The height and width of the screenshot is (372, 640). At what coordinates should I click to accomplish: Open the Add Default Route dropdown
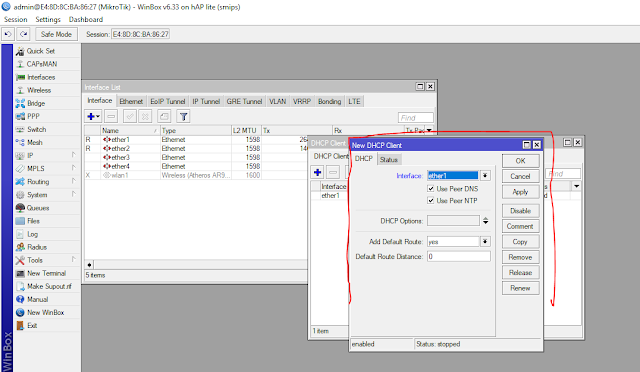coord(485,242)
